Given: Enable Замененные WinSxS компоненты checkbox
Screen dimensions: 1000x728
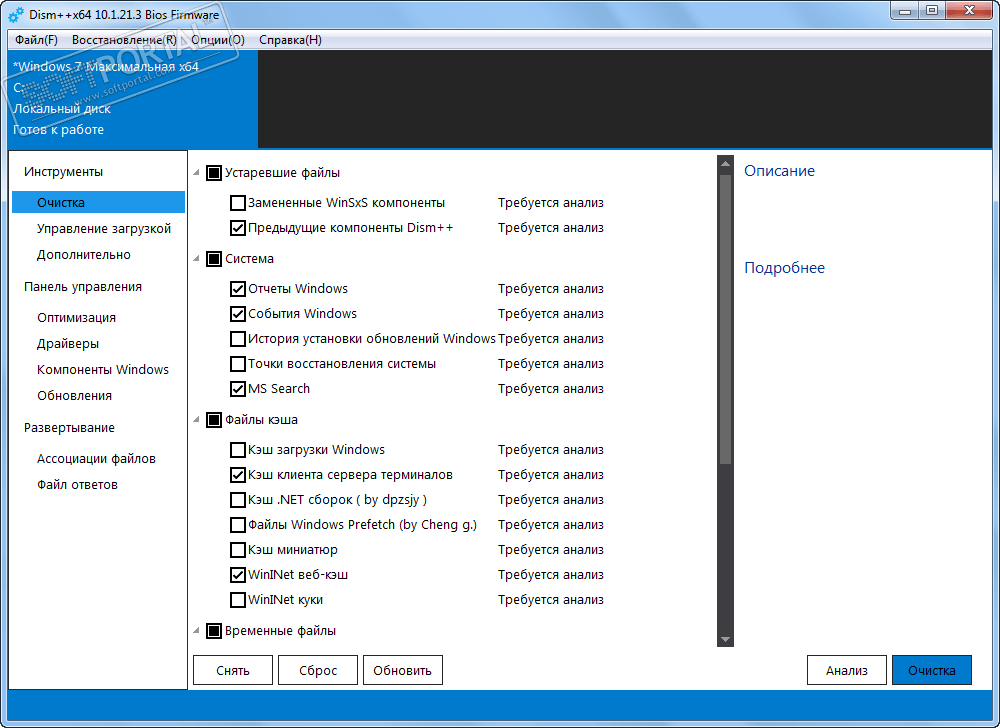Looking at the screenshot, I should point(237,203).
